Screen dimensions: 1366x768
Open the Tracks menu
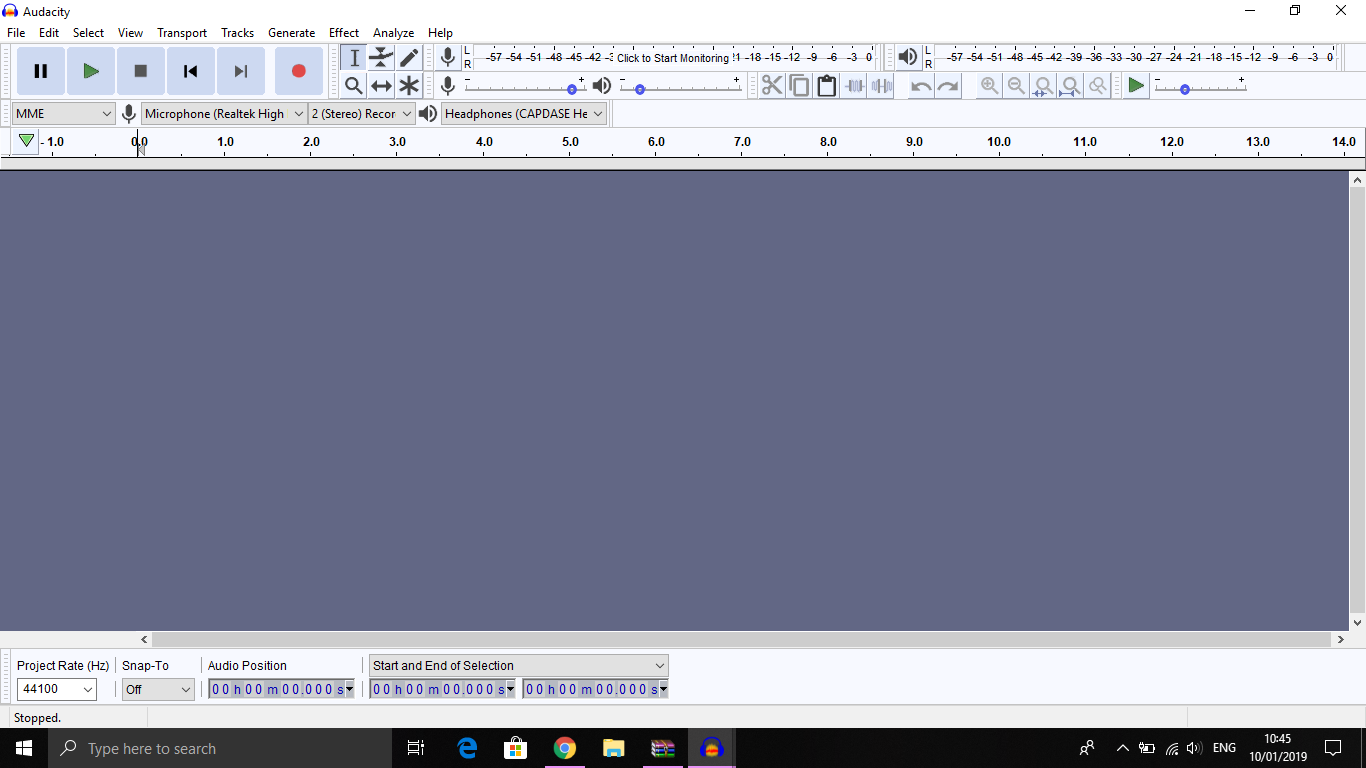[238, 33]
